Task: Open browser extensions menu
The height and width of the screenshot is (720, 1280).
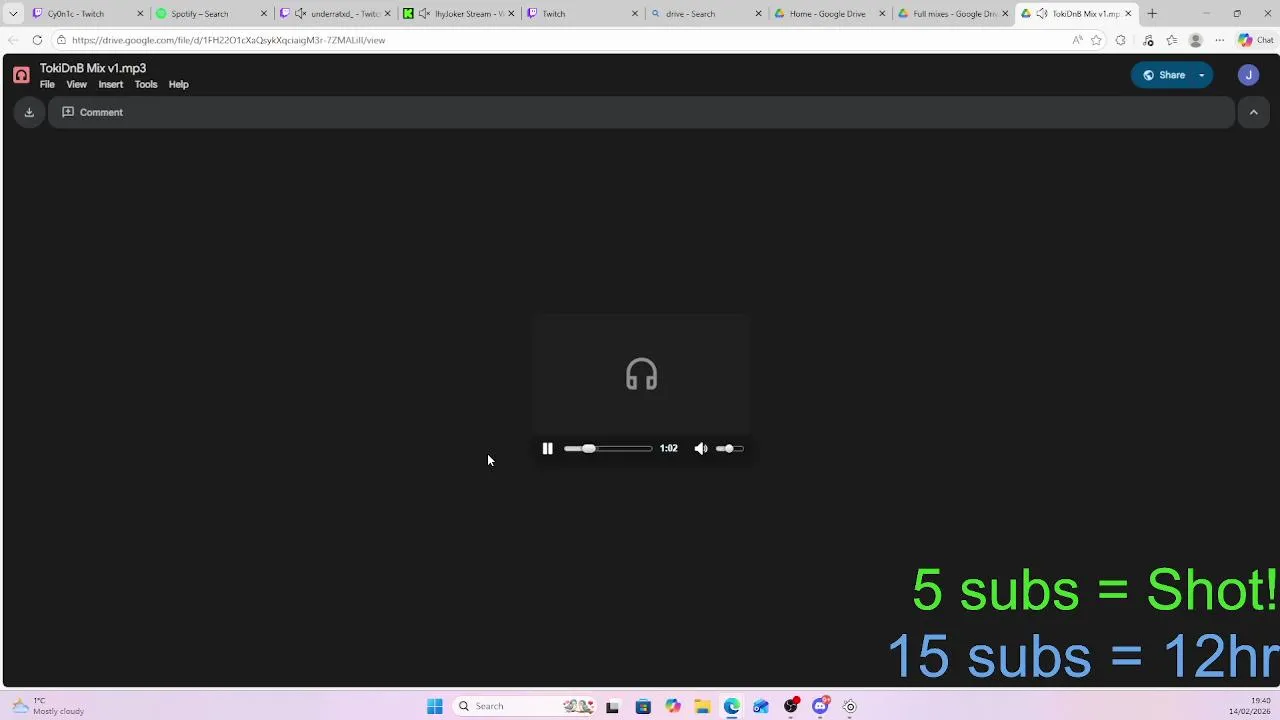Action: pyautogui.click(x=1120, y=40)
